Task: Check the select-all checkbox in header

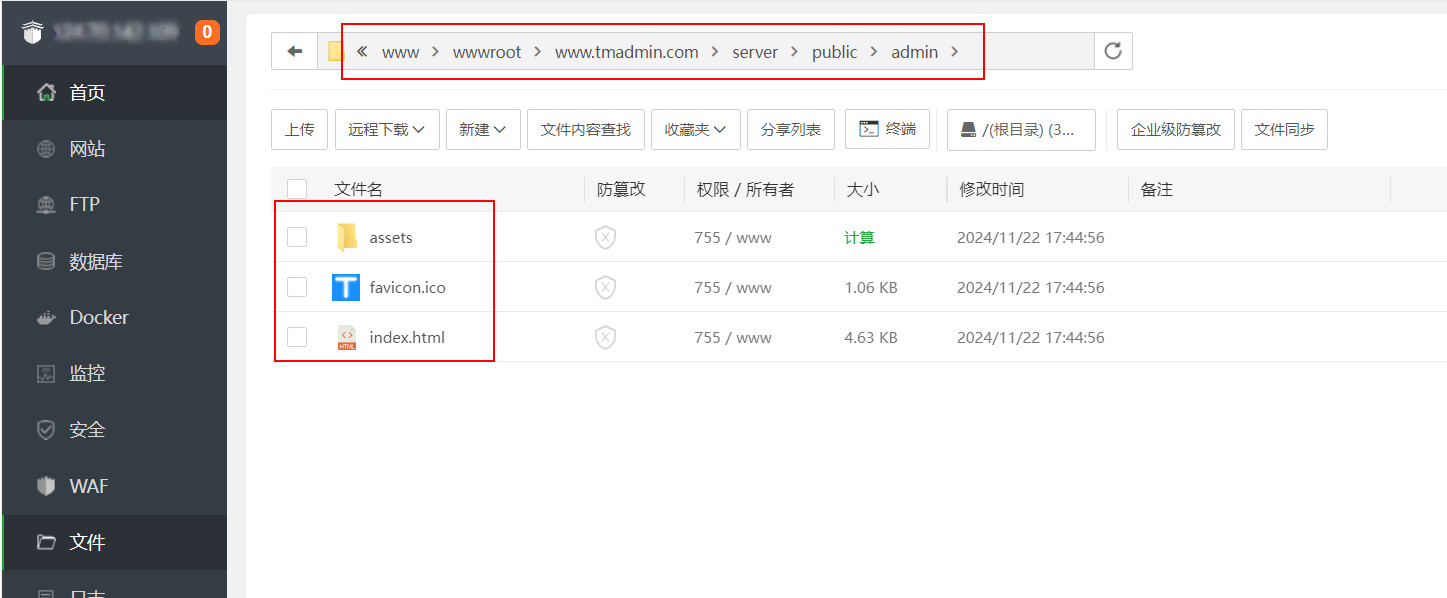Action: [x=297, y=189]
